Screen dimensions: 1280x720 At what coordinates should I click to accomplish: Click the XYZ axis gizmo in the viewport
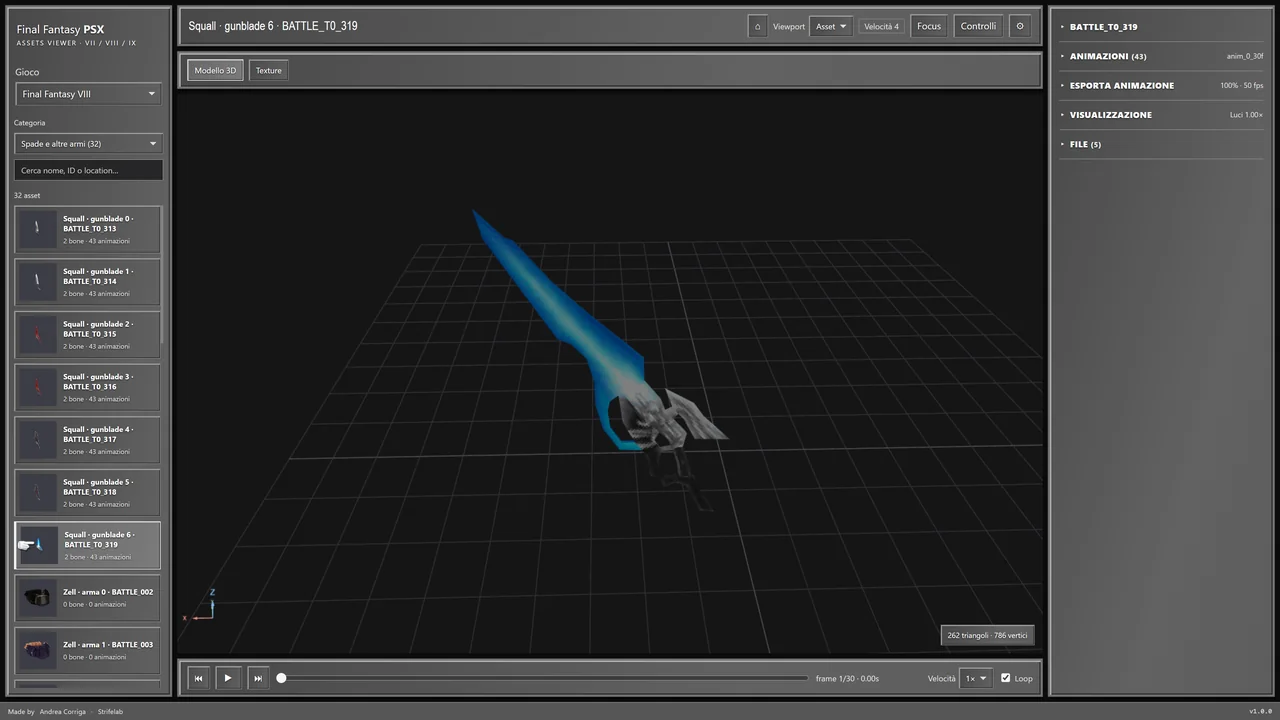[199, 606]
